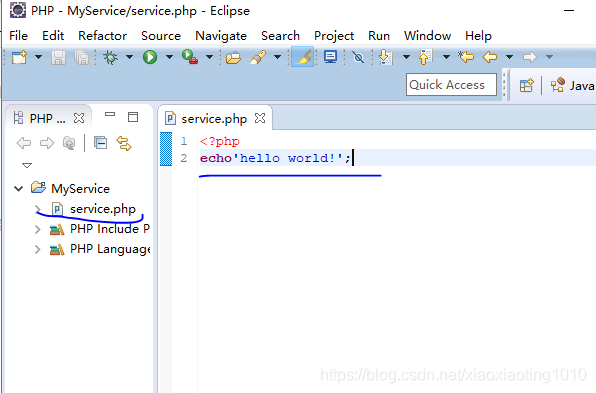Close the PHP Explorer view

point(79,118)
